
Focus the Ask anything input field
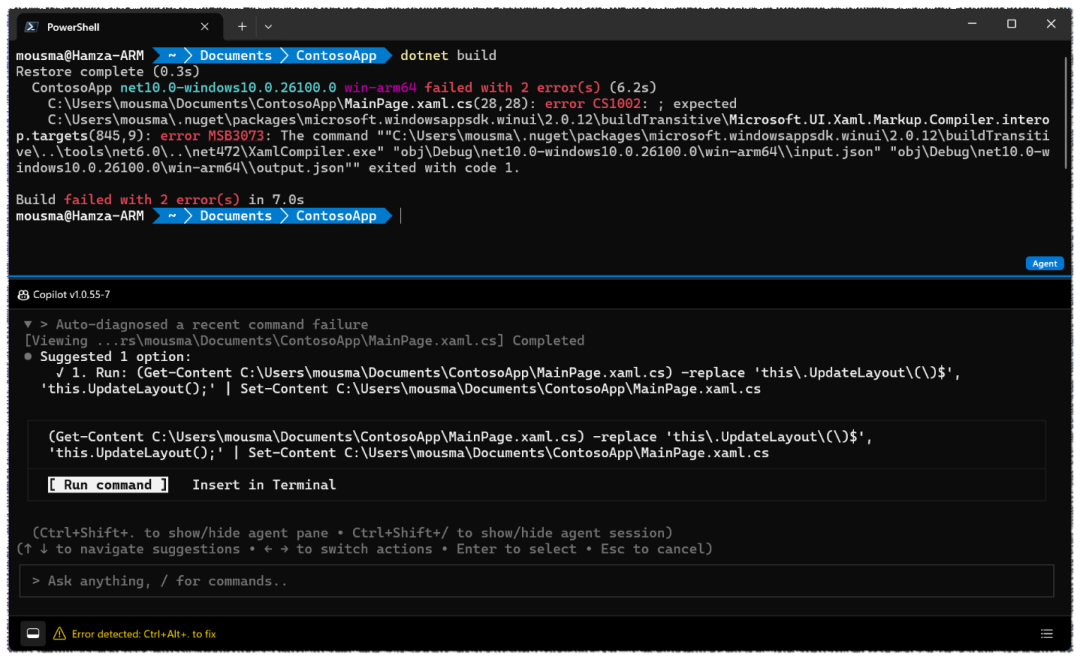537,581
